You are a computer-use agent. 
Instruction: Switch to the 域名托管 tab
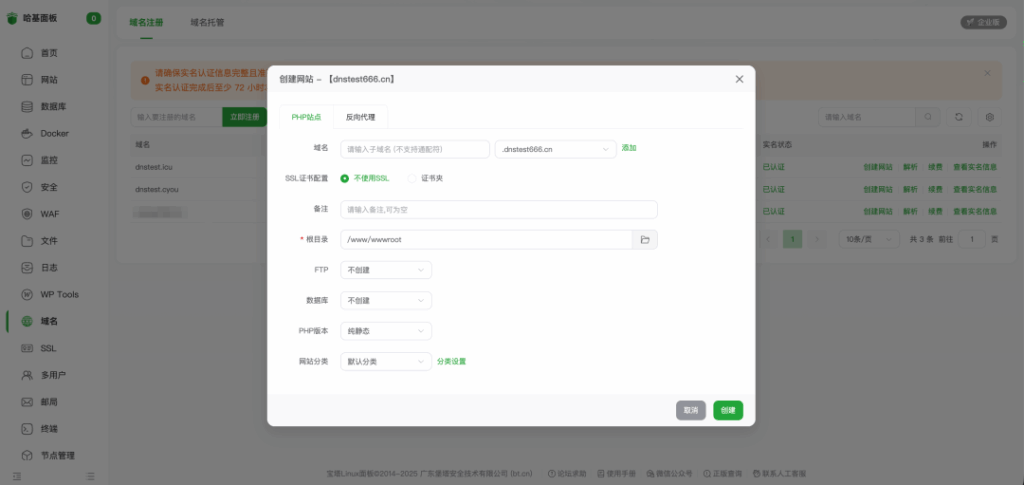[x=207, y=22]
